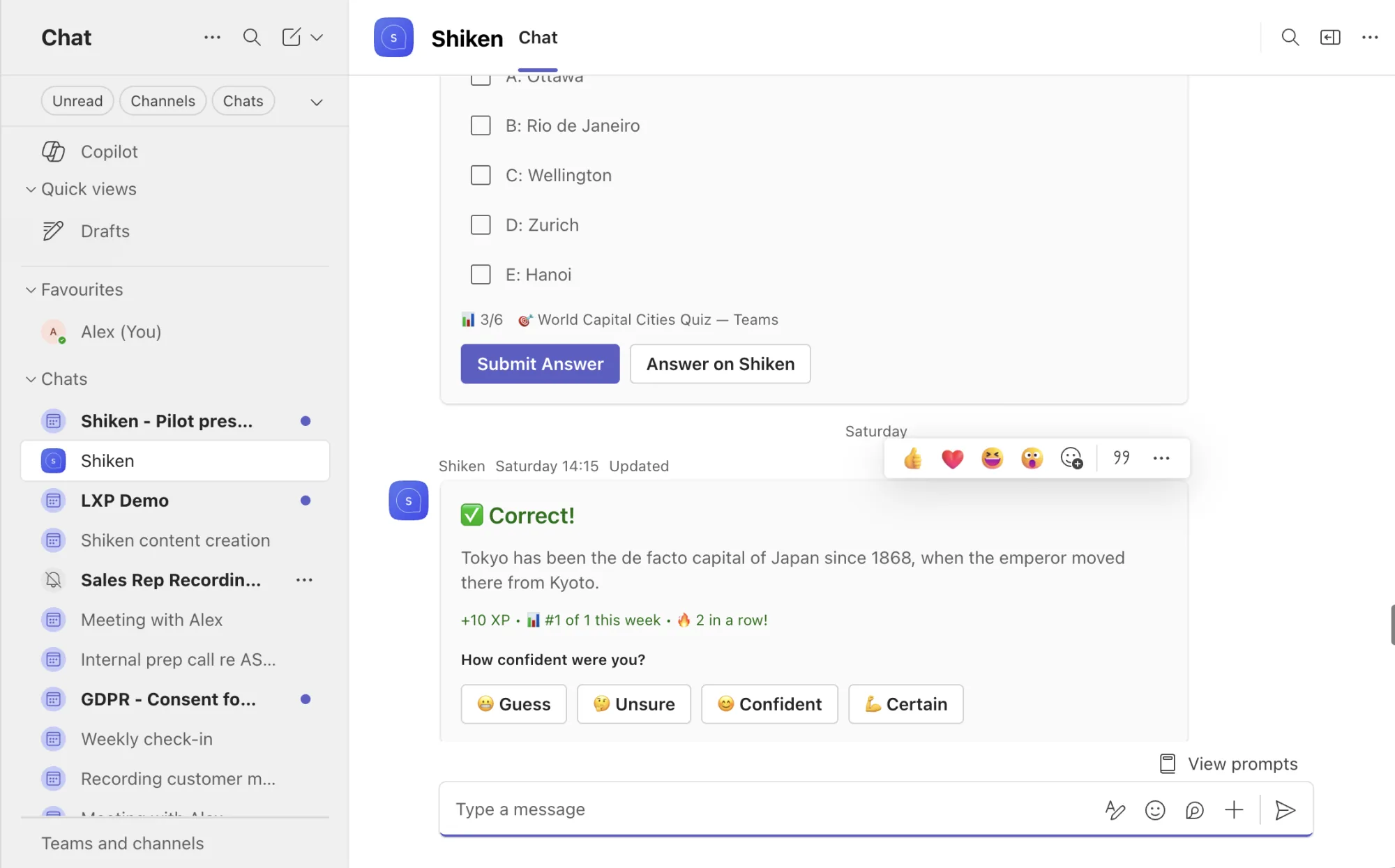
Task: Click muted bell icon of Sales Rep Recording chat
Action: [x=54, y=580]
